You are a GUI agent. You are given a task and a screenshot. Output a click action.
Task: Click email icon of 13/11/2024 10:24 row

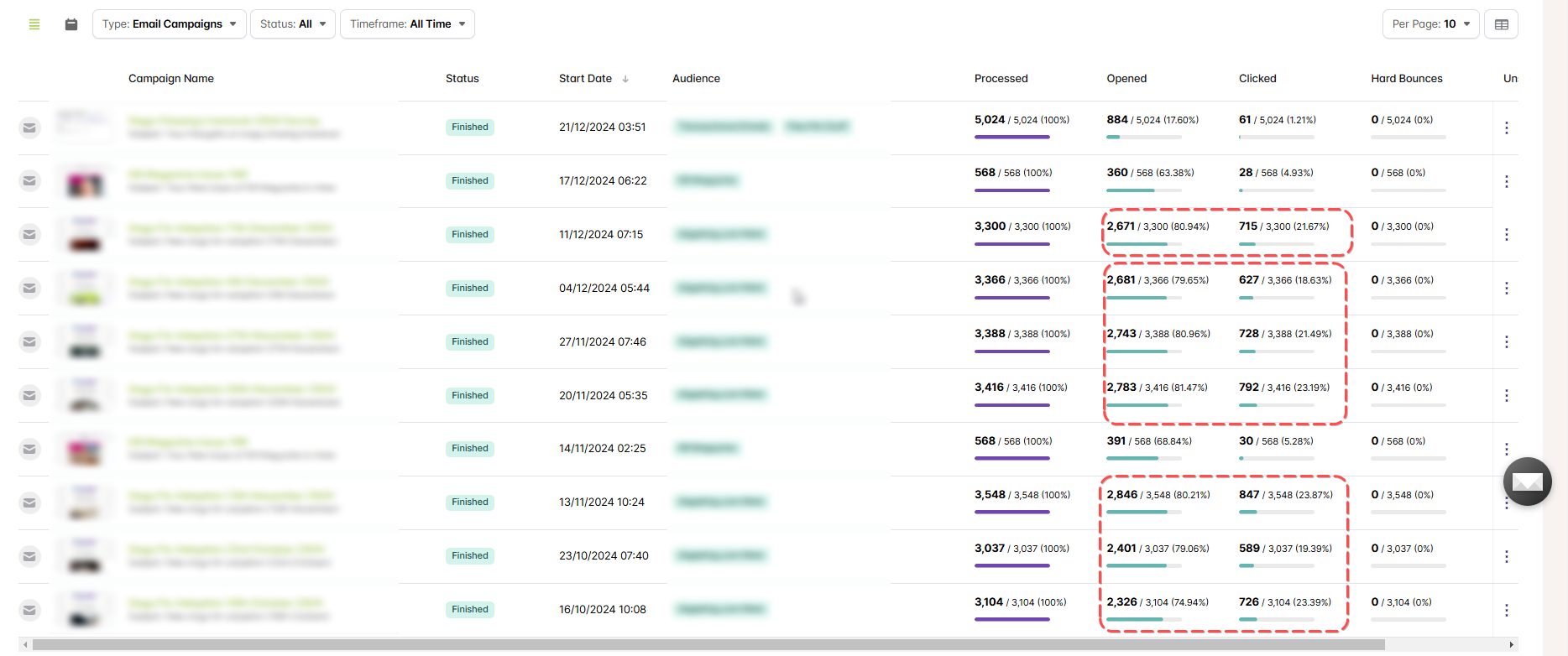click(29, 502)
